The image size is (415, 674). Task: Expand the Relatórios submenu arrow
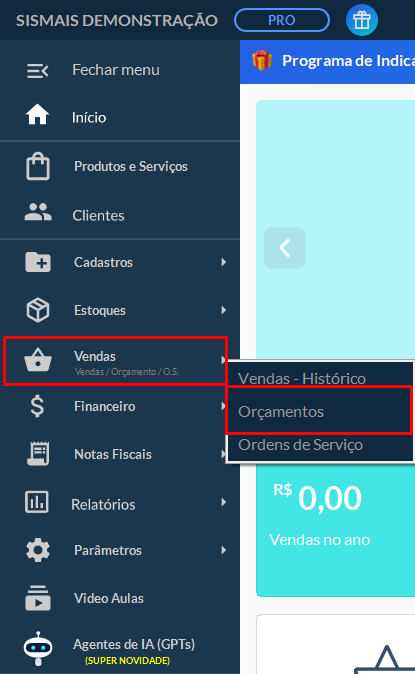(223, 502)
